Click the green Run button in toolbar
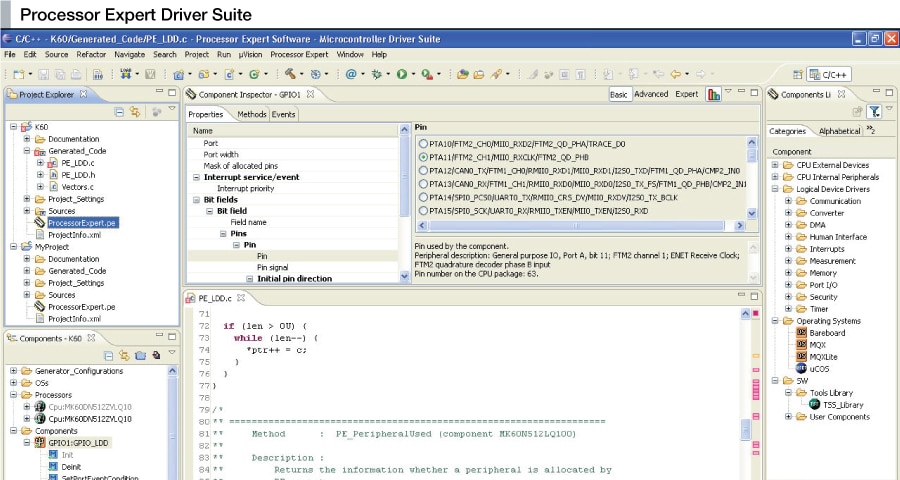900x480 pixels. click(401, 74)
